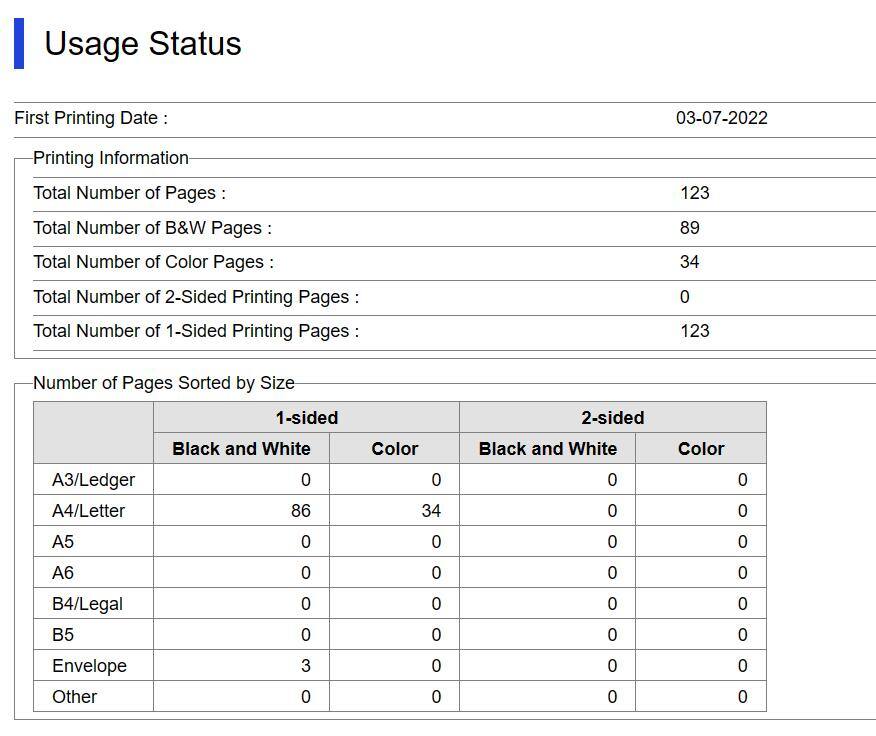Click the Total Number of Color Pages label
Screen dimensions: 876x736
pos(153,262)
